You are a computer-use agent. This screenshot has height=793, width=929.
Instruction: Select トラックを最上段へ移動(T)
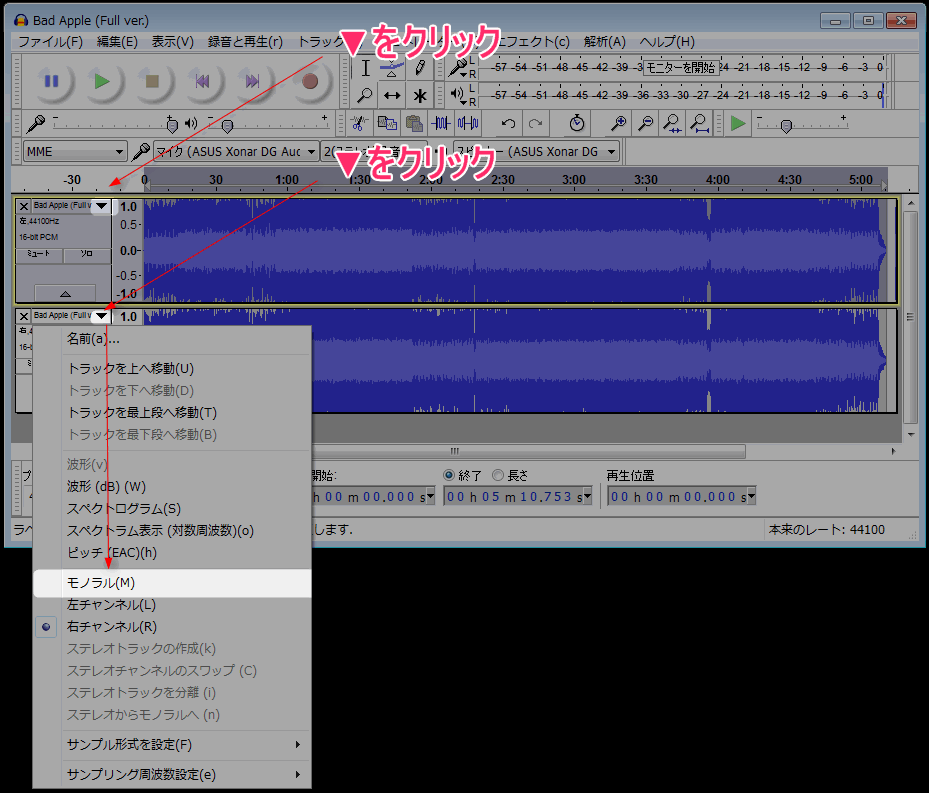(172, 413)
